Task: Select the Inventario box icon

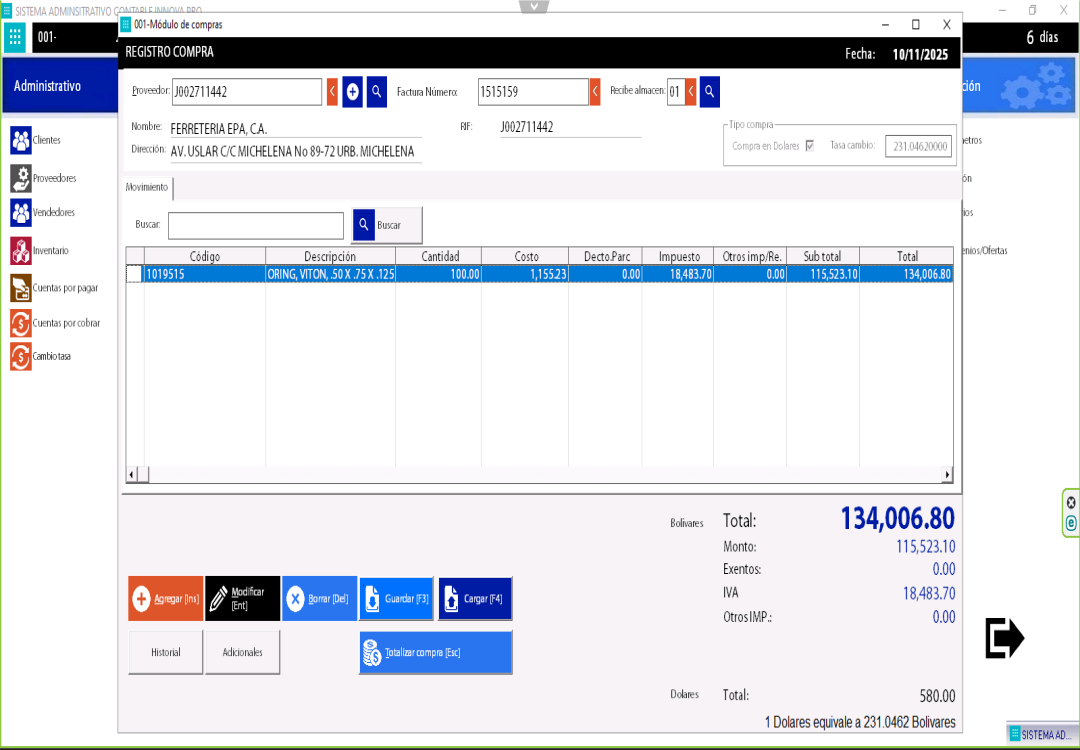Action: 20,250
